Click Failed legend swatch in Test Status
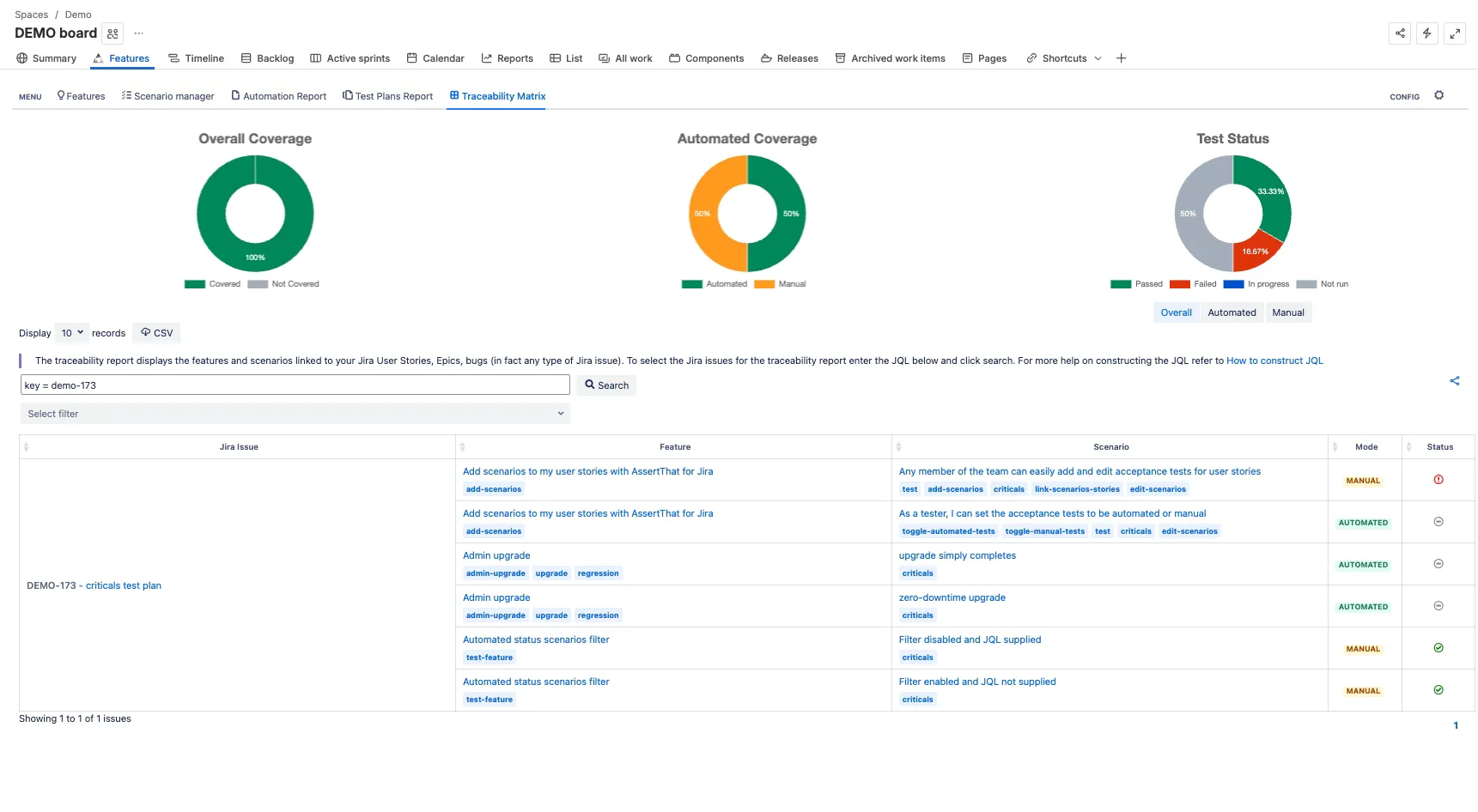This screenshot has height=812, width=1478. tap(1180, 284)
